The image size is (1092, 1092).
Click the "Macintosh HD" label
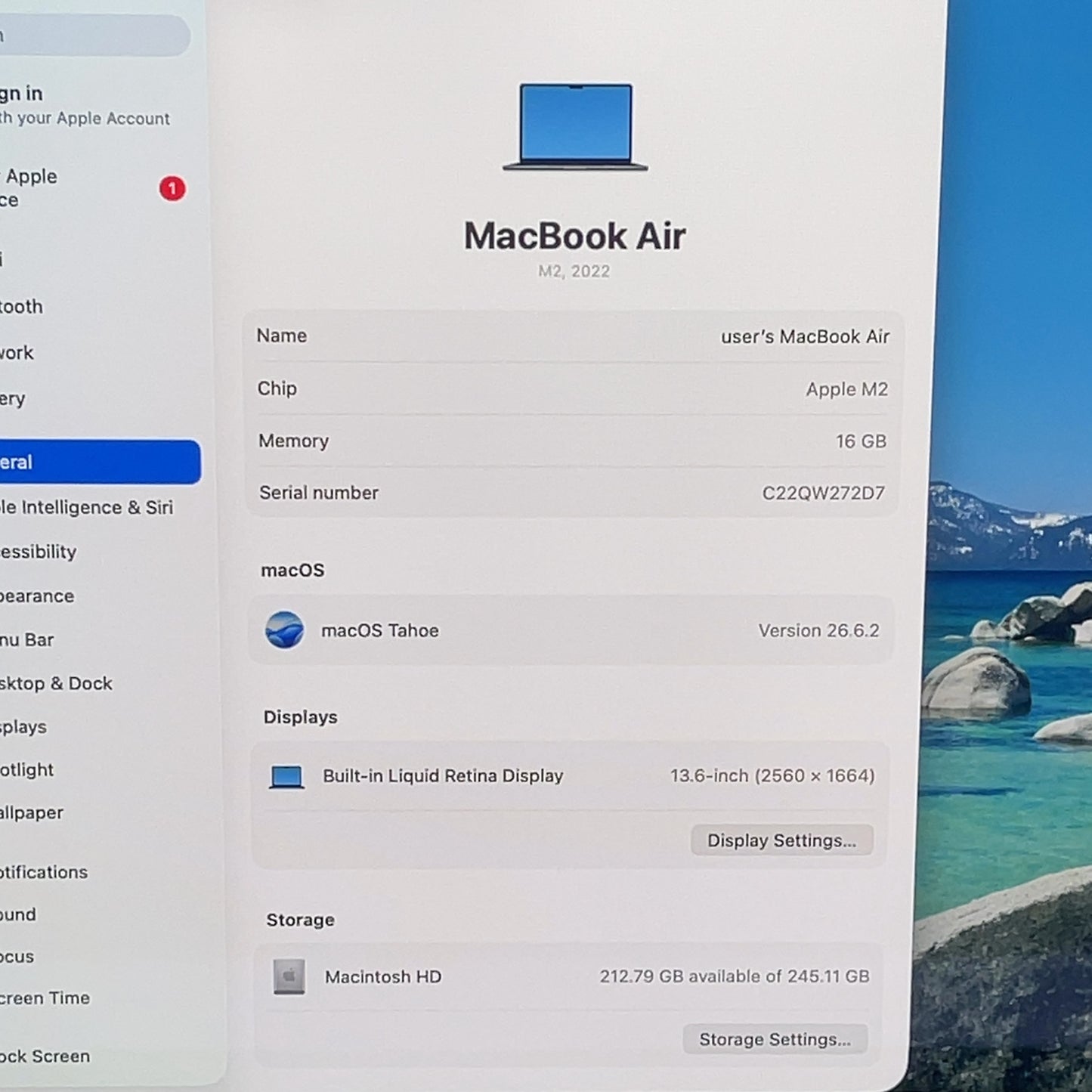point(383,976)
